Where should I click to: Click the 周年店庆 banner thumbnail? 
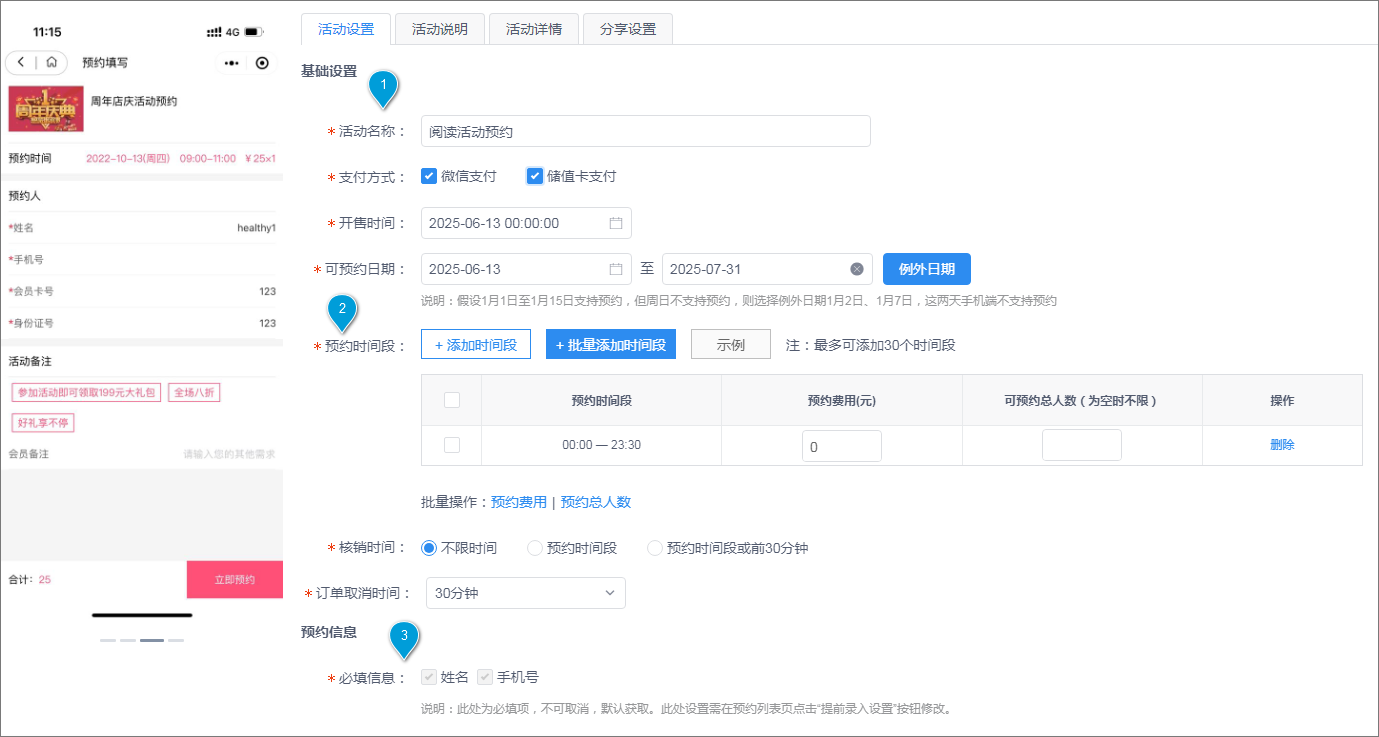tap(46, 109)
